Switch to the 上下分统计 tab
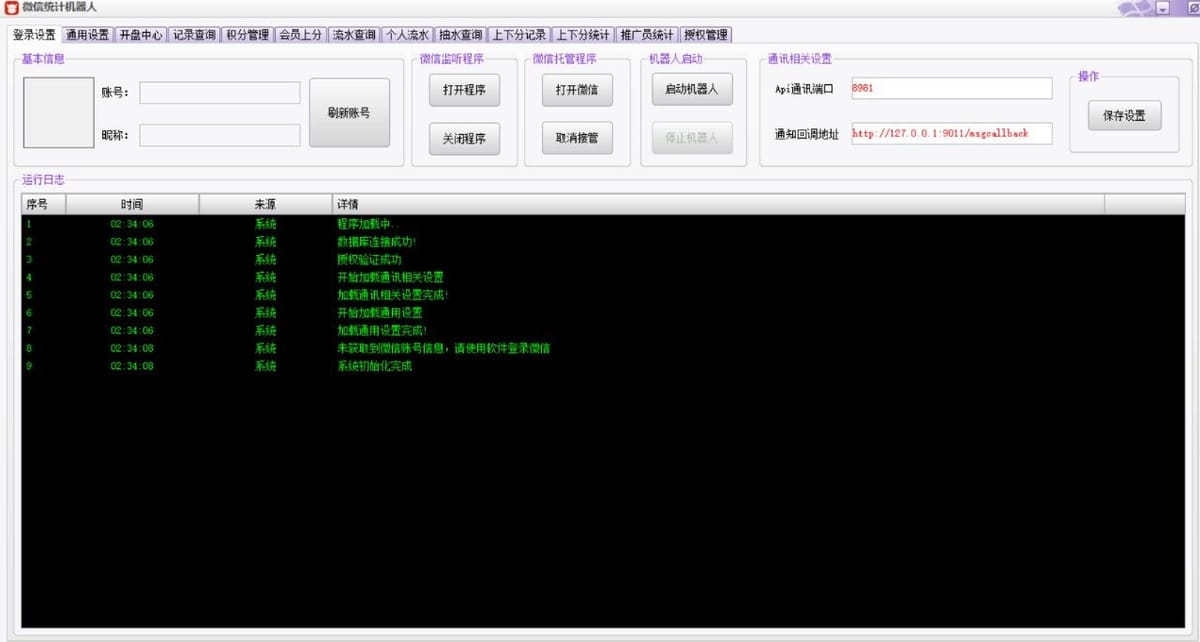Screen dimensions: 1200x642 click(x=583, y=35)
